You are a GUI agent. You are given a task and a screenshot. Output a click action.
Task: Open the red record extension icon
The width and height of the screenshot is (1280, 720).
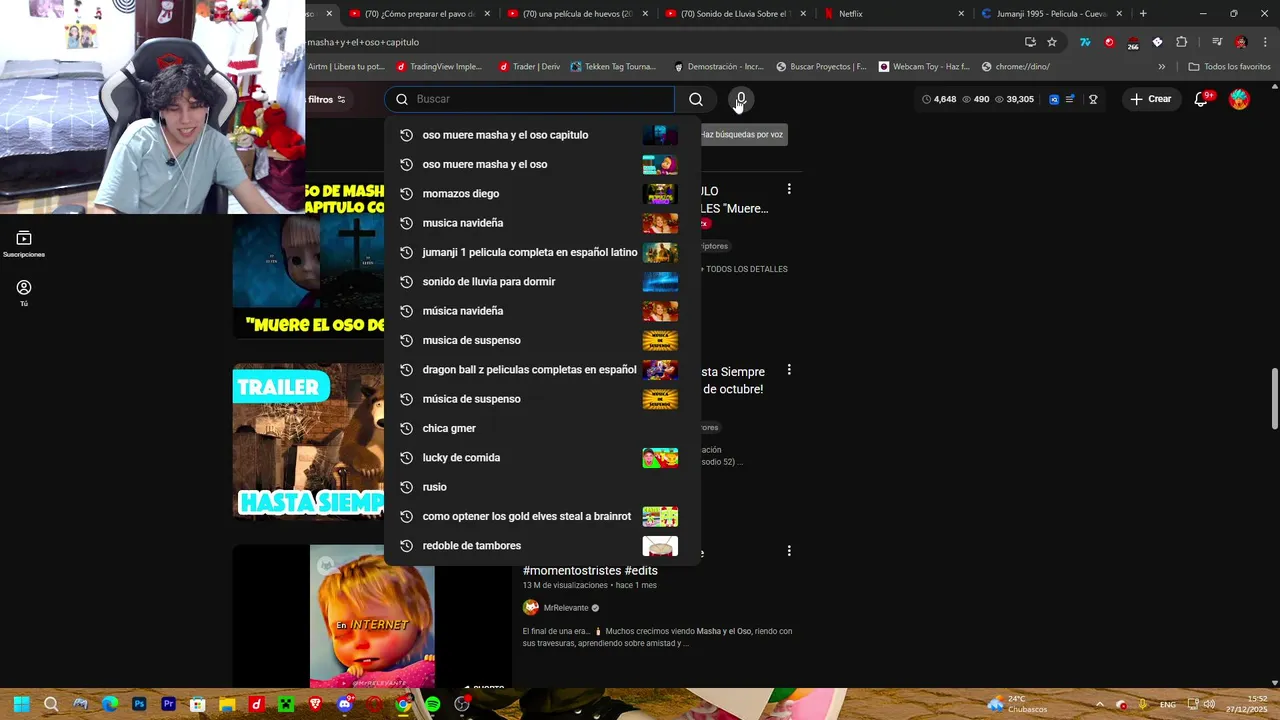click(x=1109, y=42)
